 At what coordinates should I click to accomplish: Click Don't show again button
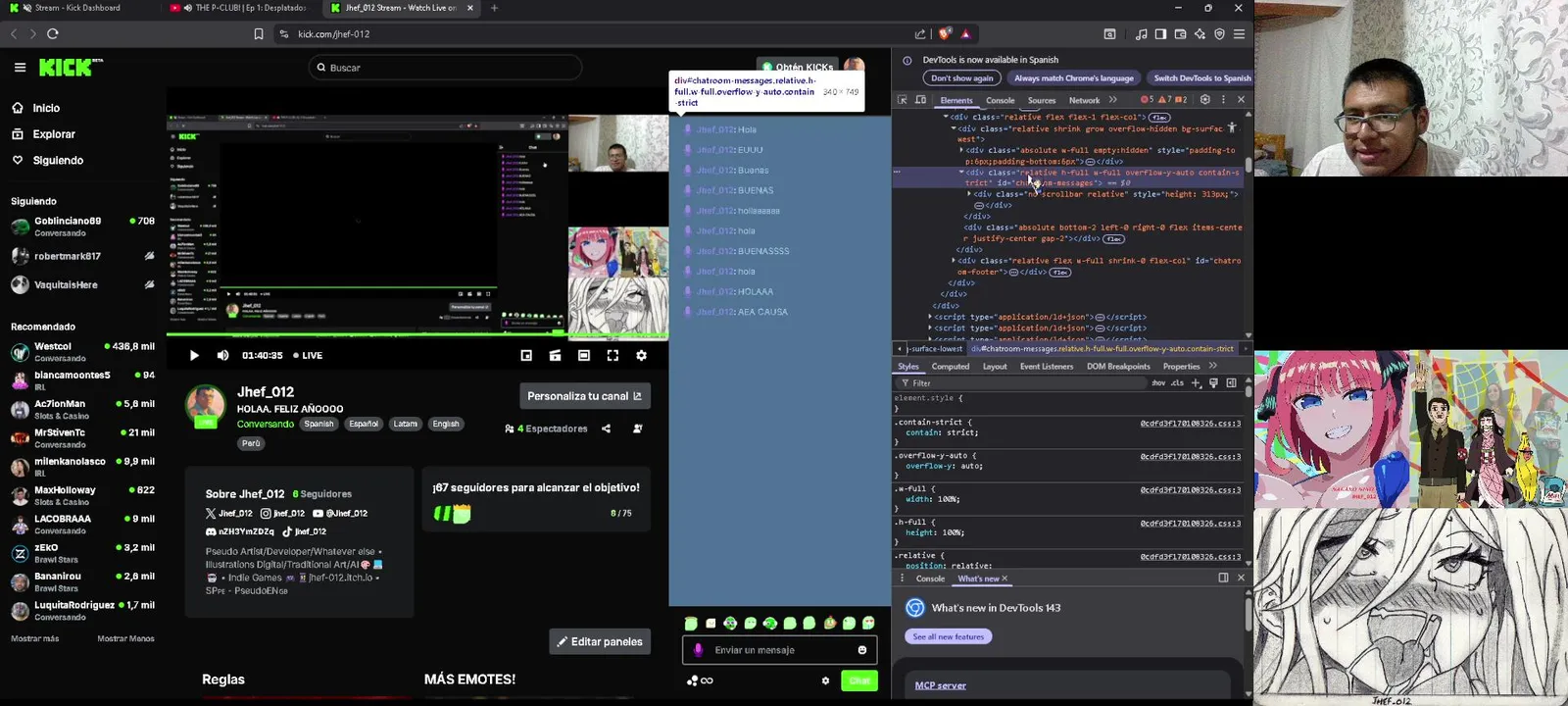pos(961,78)
